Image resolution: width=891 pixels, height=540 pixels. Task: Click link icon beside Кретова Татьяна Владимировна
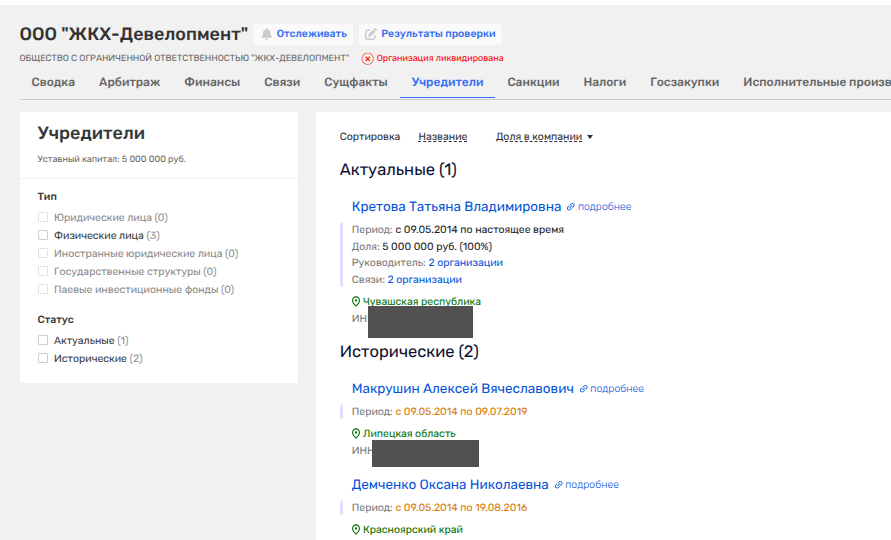pos(571,207)
